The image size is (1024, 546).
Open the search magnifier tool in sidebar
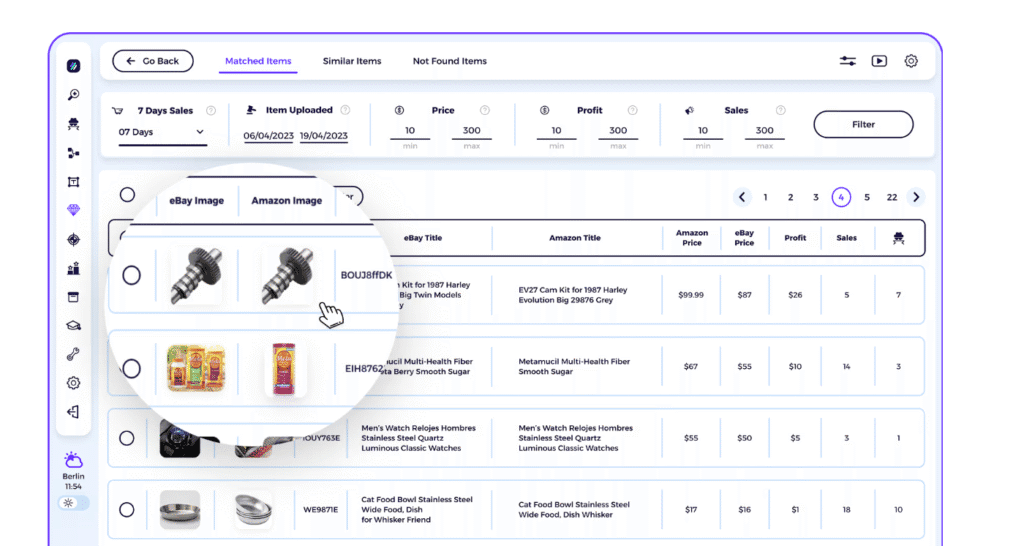click(x=73, y=95)
